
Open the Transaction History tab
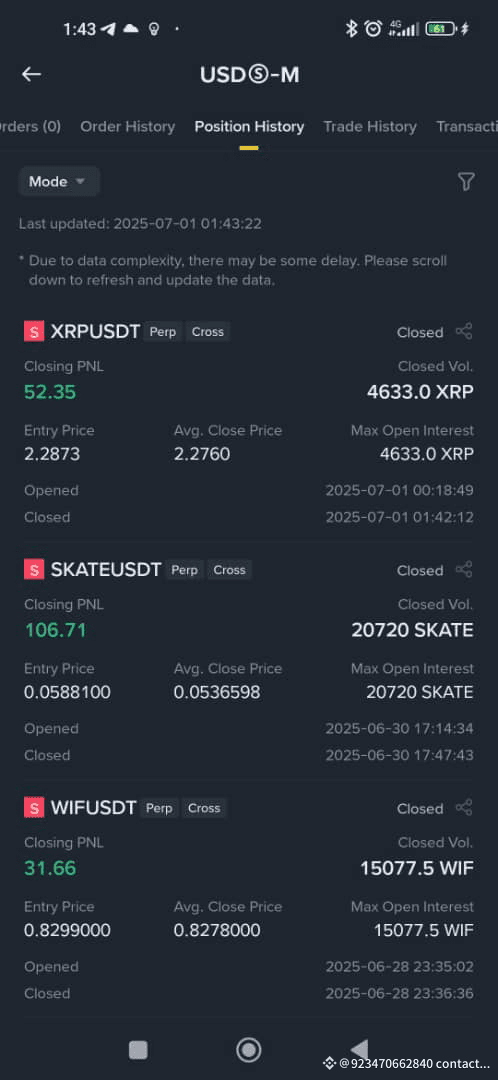[x=467, y=127]
